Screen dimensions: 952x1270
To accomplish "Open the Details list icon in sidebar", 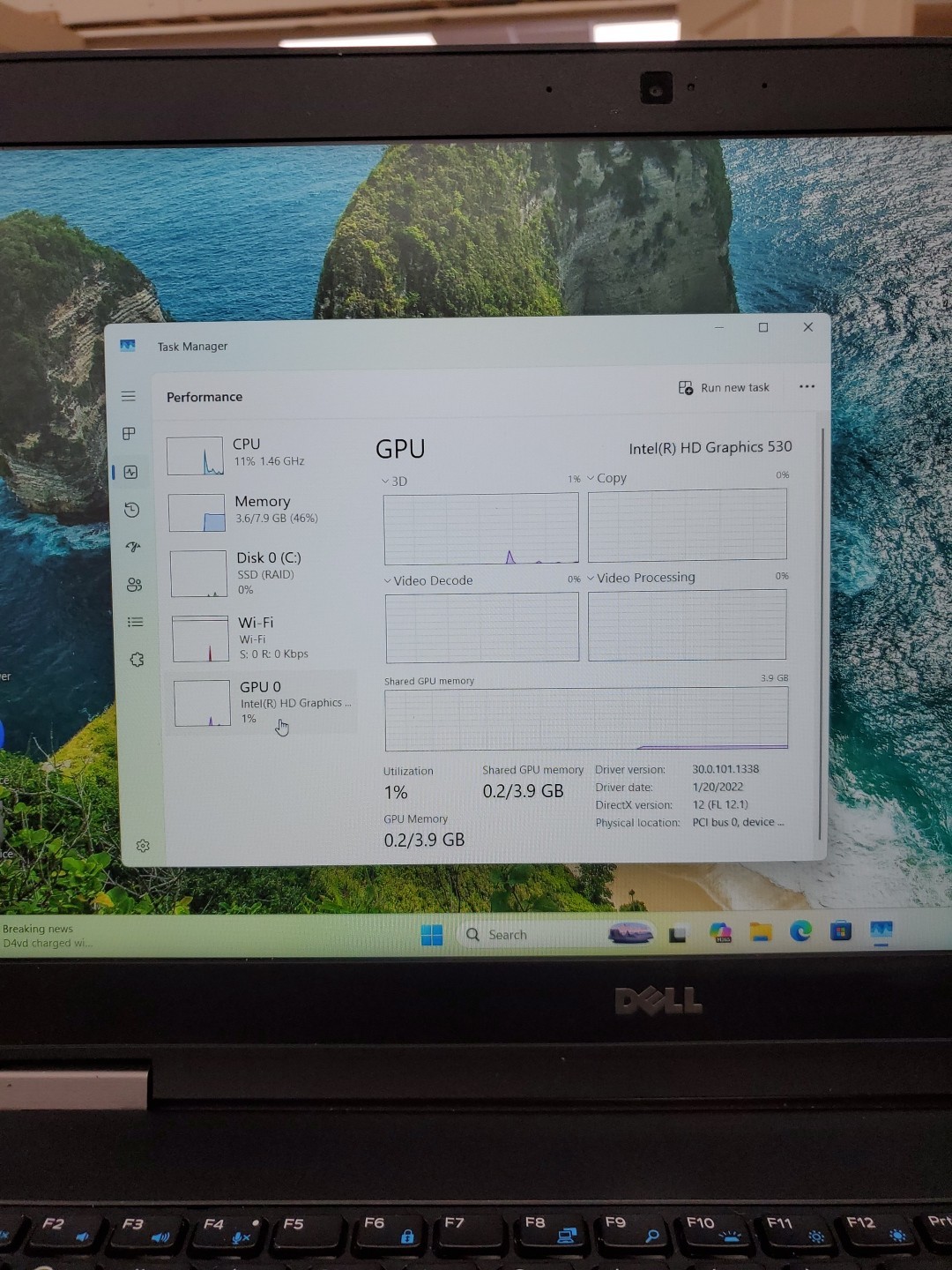I will point(135,622).
